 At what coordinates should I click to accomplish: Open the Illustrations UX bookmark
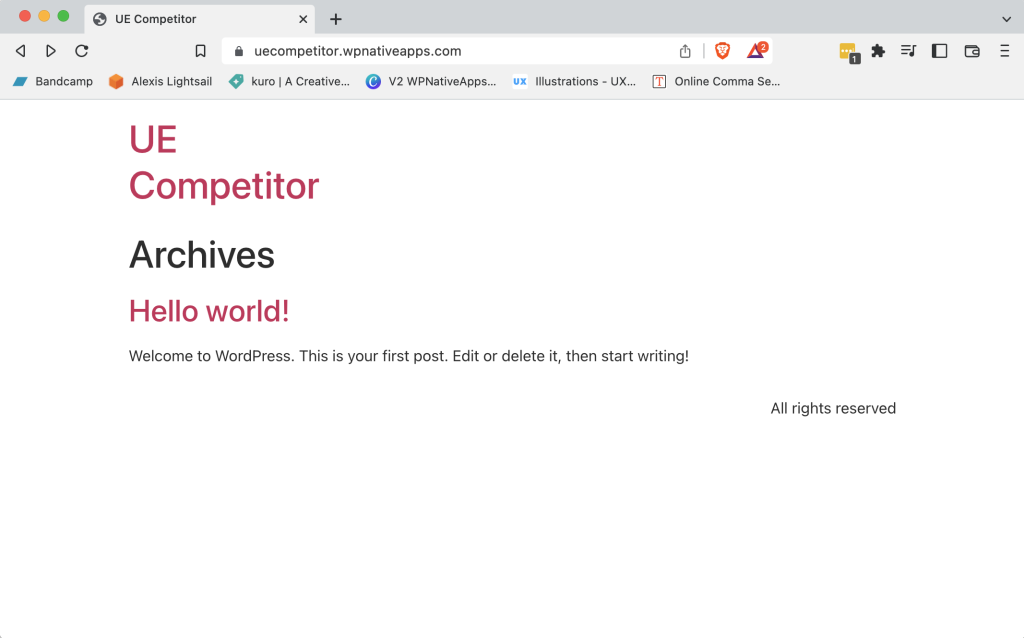click(574, 82)
